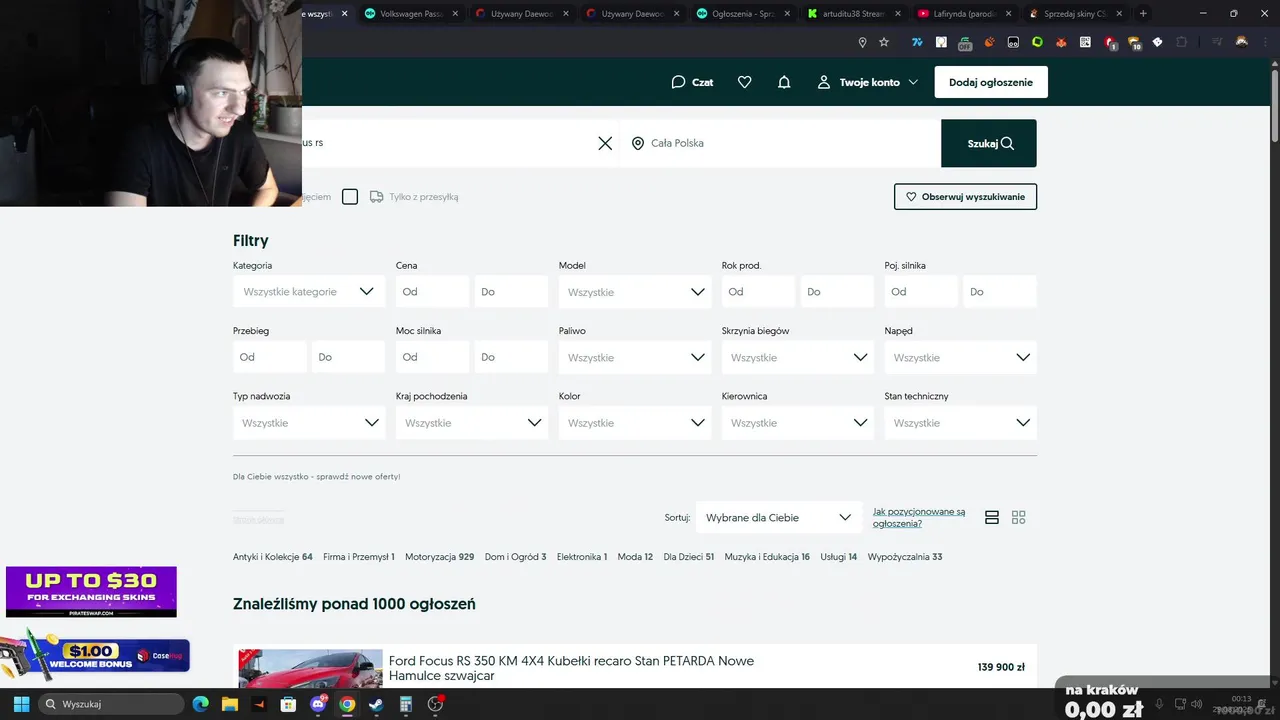
Task: Open the Chrome icon in the taskbar
Action: (347, 704)
